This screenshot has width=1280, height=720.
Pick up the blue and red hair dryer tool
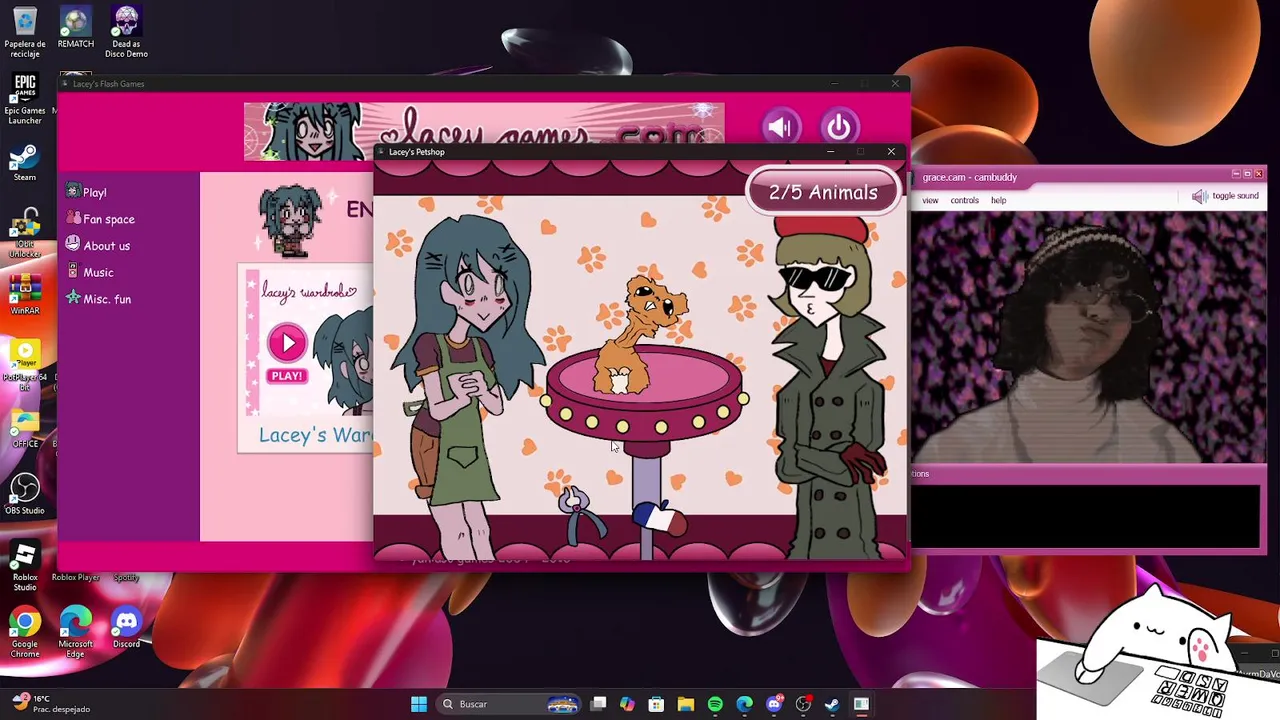660,518
